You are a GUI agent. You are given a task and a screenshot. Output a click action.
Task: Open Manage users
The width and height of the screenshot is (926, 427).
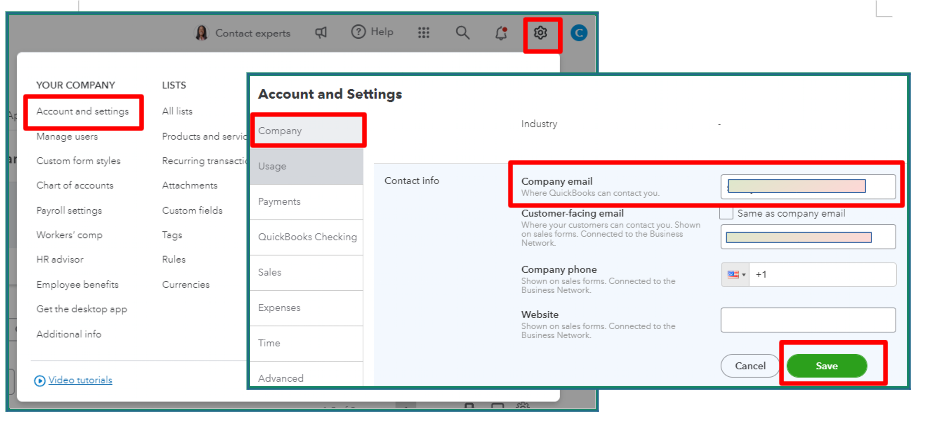pos(67,136)
